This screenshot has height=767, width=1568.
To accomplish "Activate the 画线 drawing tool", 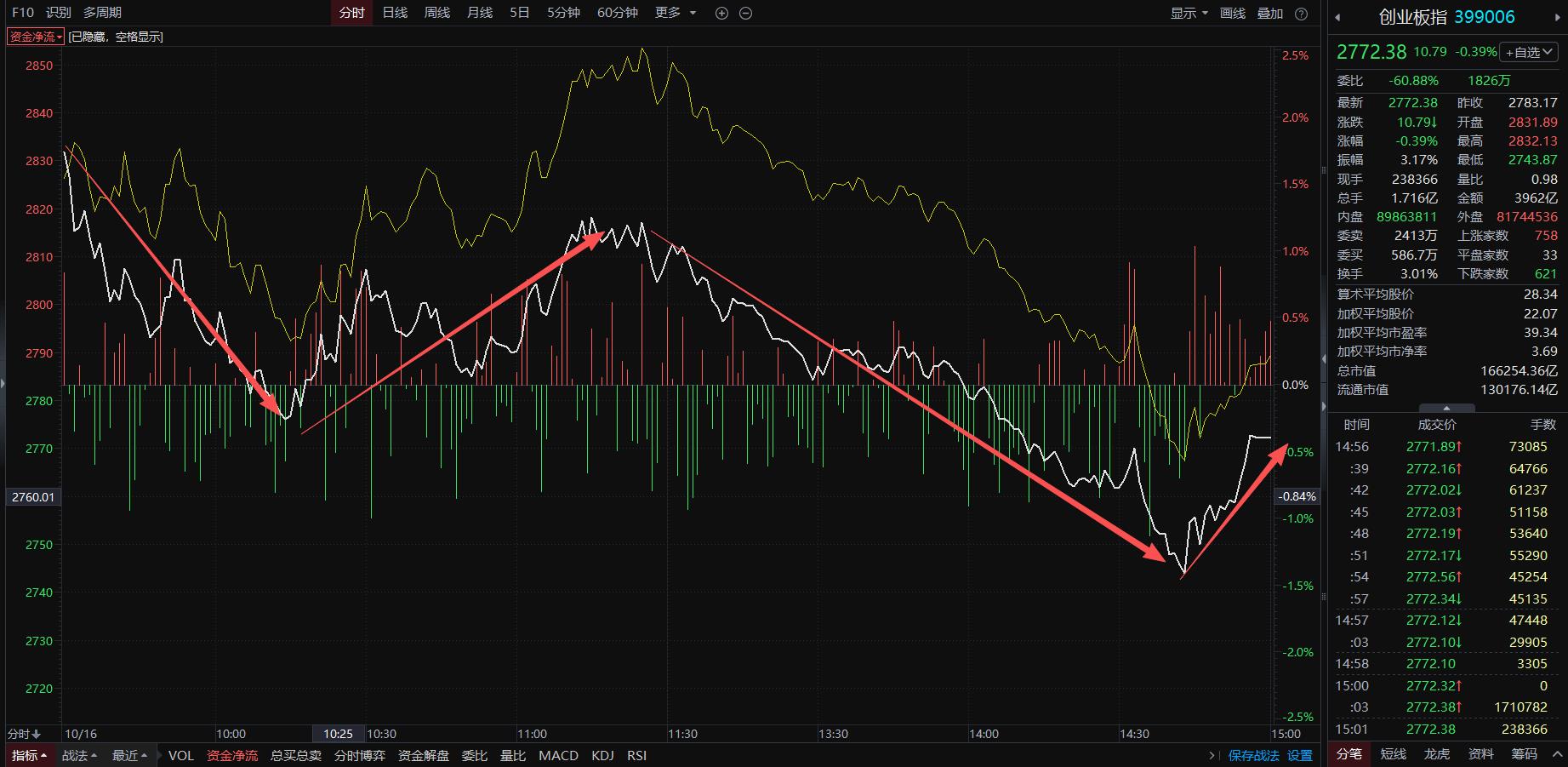I will click(x=1233, y=13).
